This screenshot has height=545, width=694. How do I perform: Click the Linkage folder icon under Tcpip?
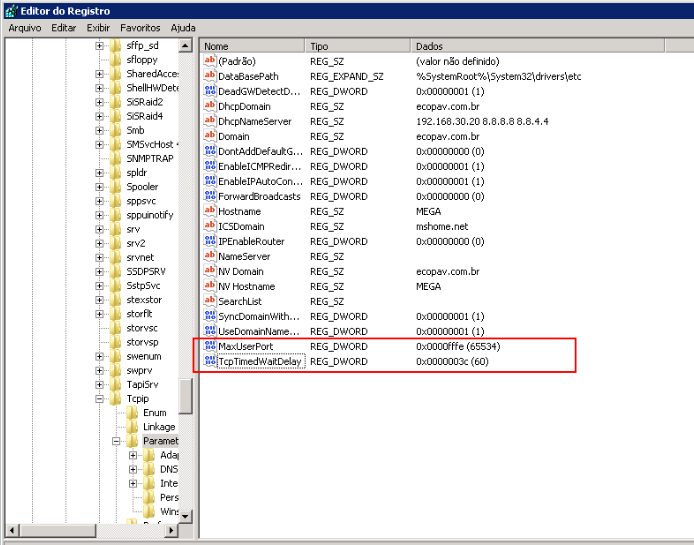pyautogui.click(x=132, y=427)
